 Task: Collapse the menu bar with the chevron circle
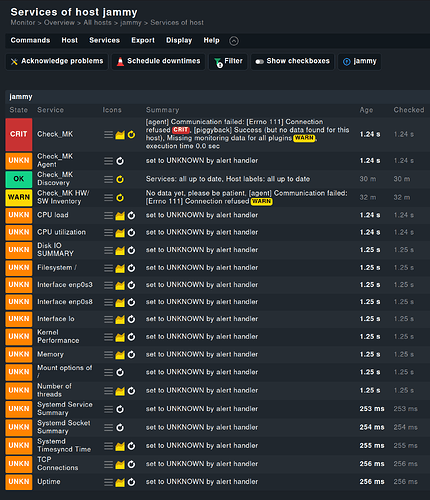point(234,41)
